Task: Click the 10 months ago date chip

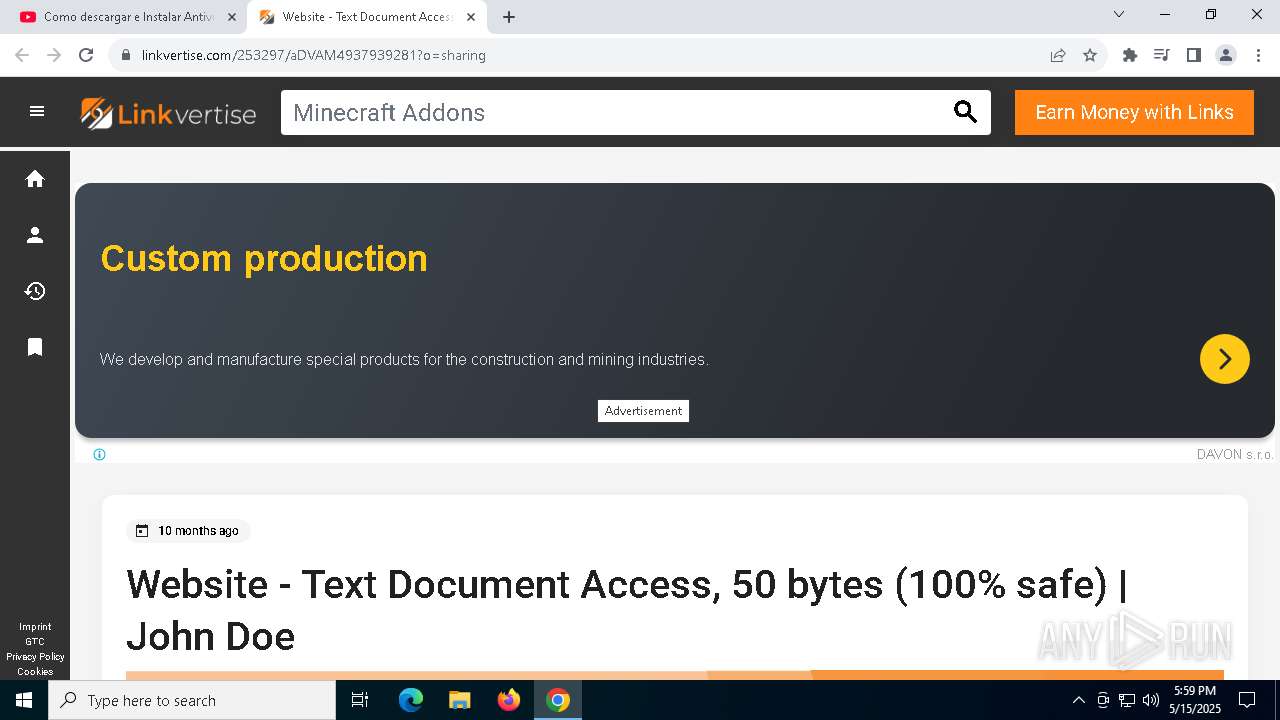Action: [188, 531]
